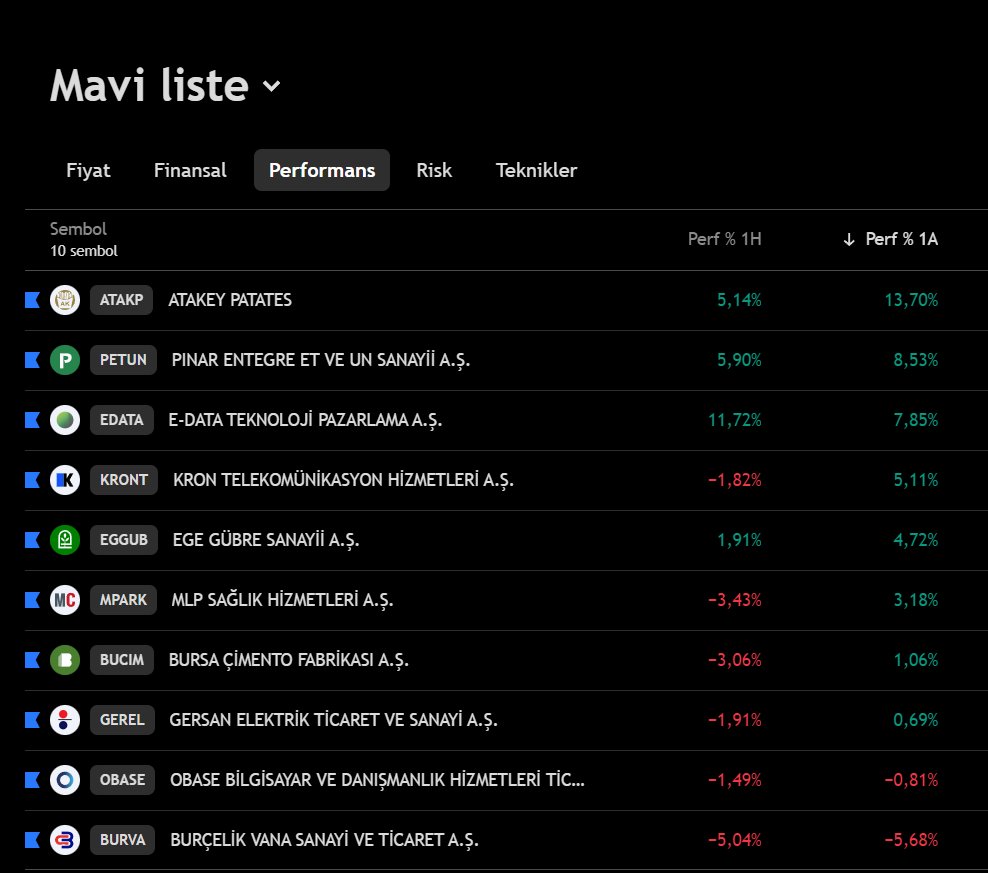Toggle blue flag on GEREL row
Image resolution: width=988 pixels, height=873 pixels.
click(x=32, y=720)
